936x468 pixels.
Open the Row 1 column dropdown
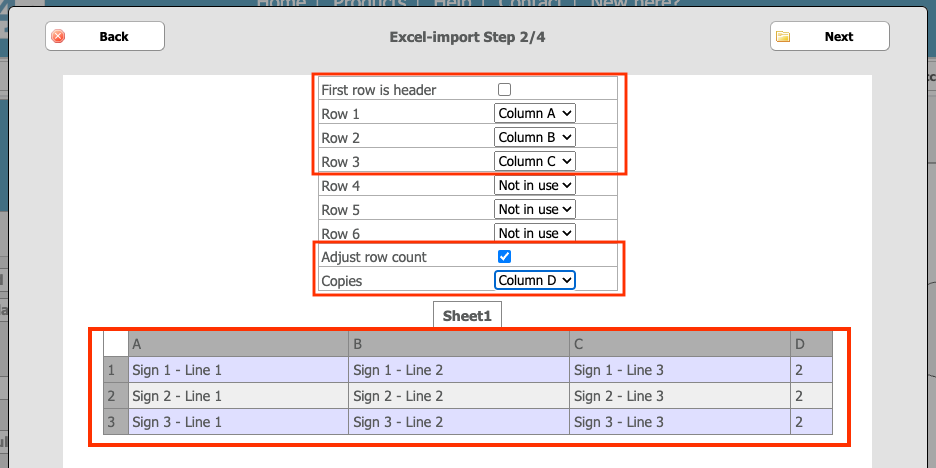pos(535,113)
